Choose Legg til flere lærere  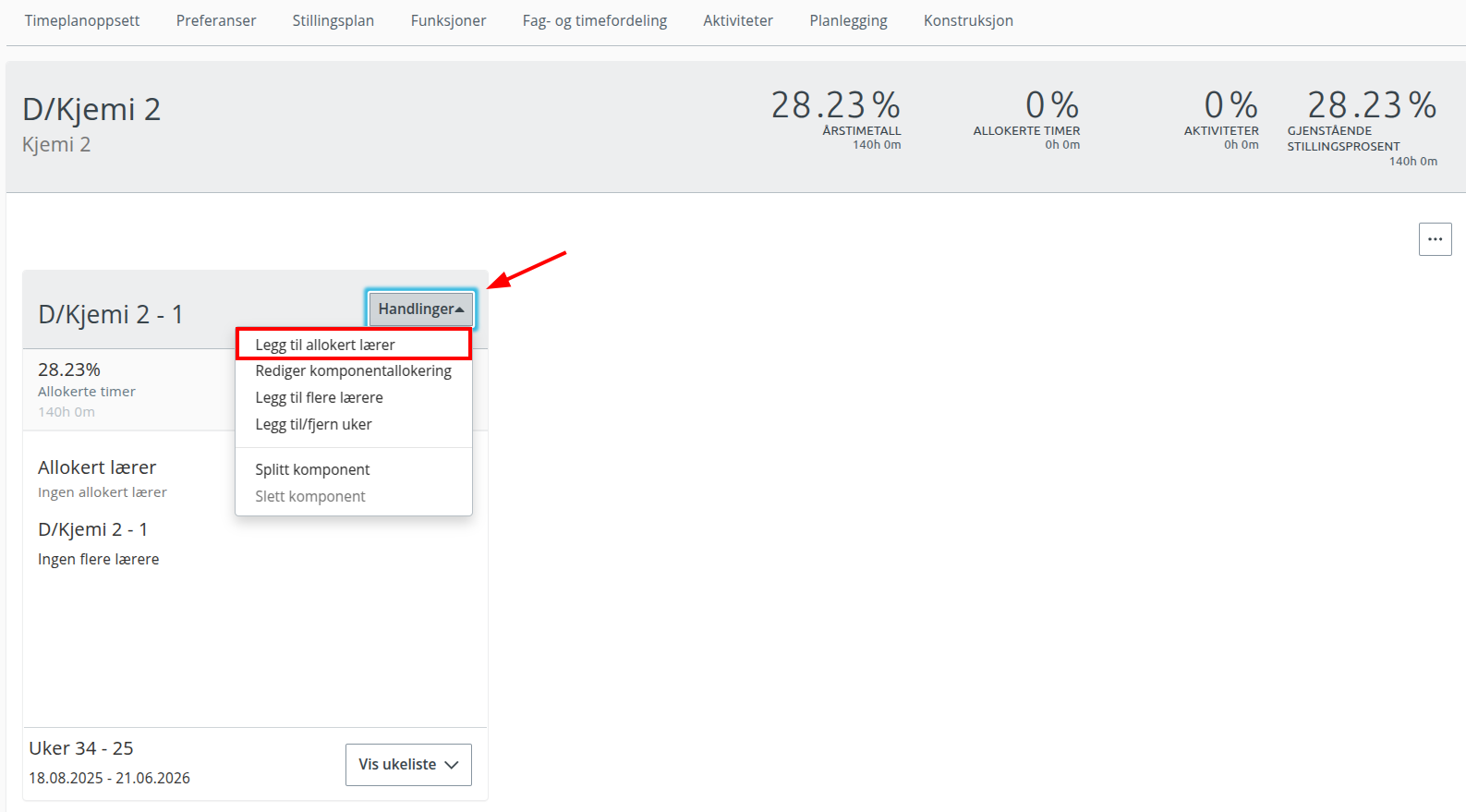[354, 398]
